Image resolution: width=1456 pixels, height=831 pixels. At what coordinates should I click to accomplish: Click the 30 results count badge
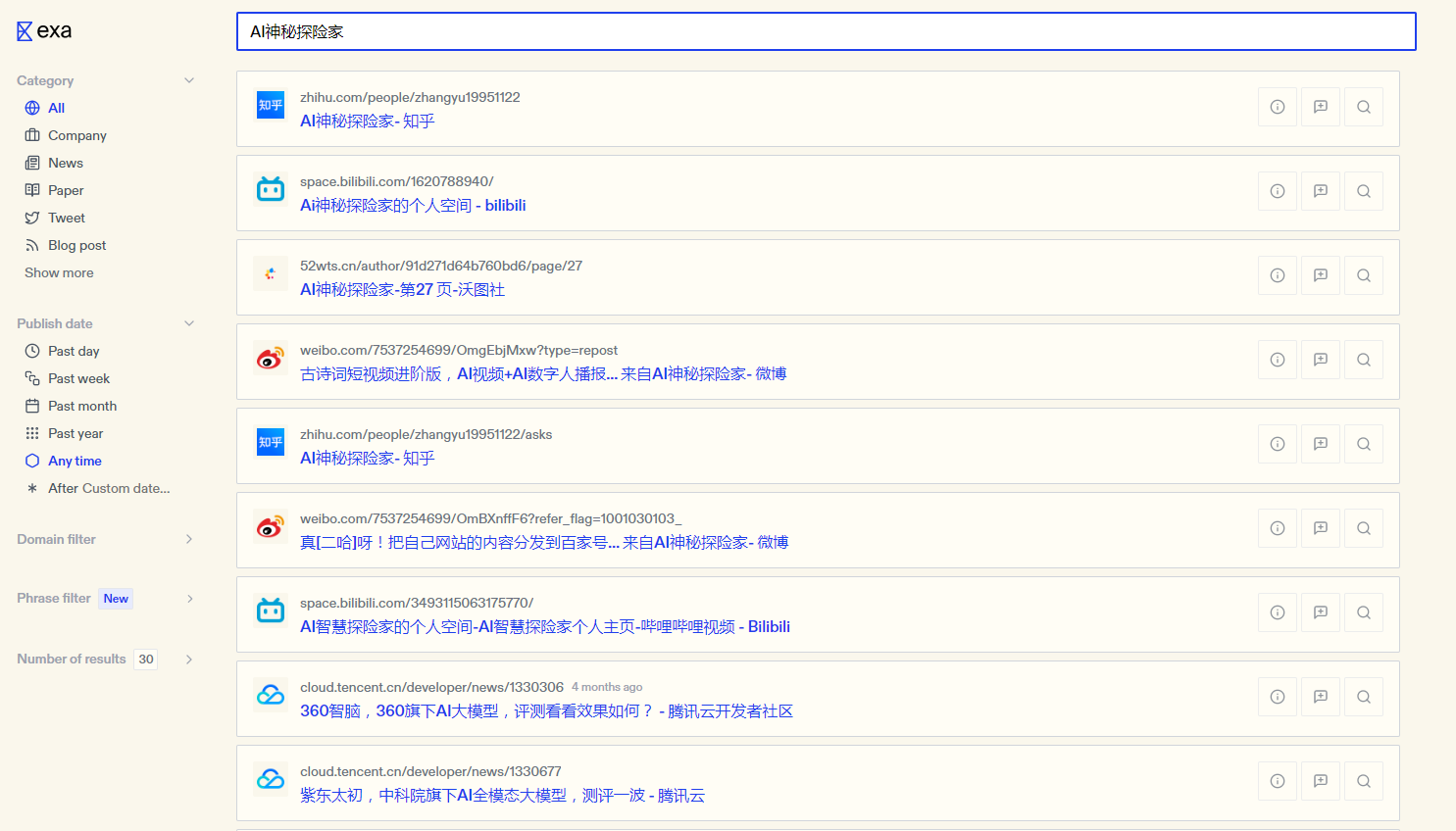(146, 660)
